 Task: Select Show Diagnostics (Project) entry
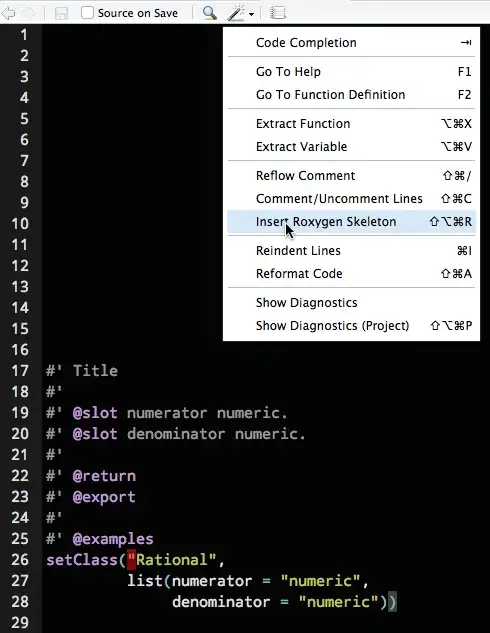tap(351, 326)
